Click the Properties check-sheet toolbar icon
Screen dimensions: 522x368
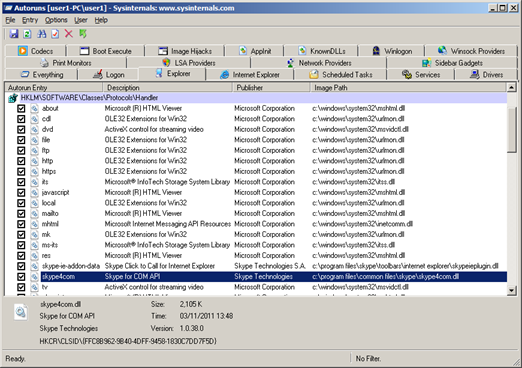click(x=55, y=34)
